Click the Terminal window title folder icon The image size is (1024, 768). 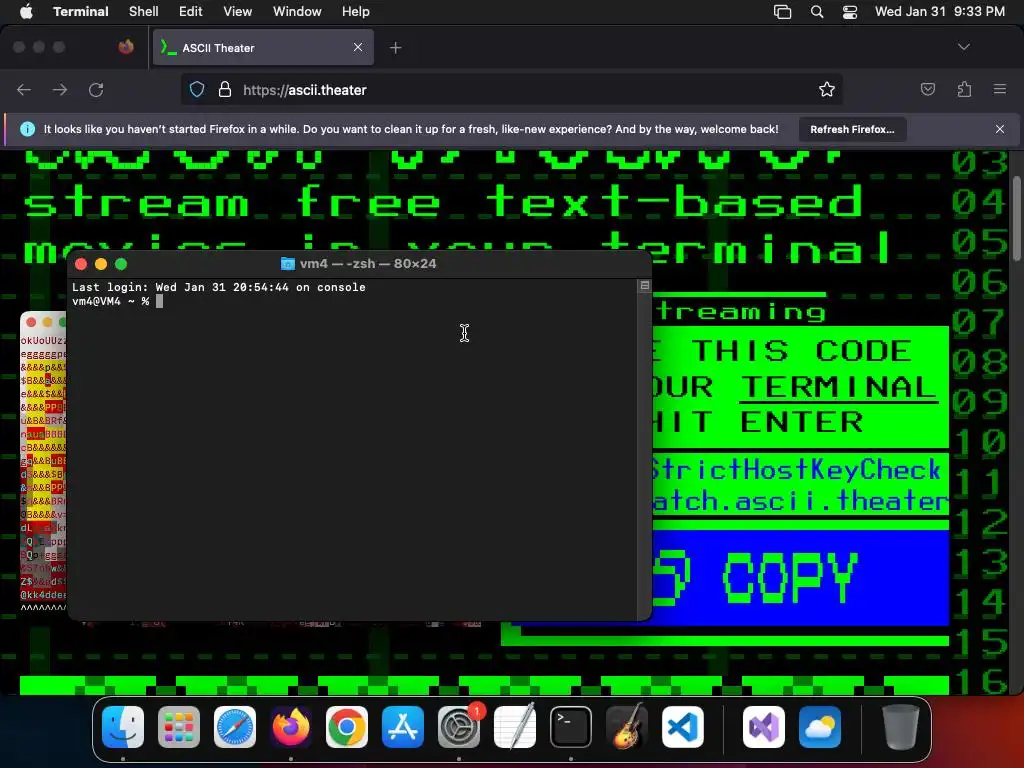point(287,264)
